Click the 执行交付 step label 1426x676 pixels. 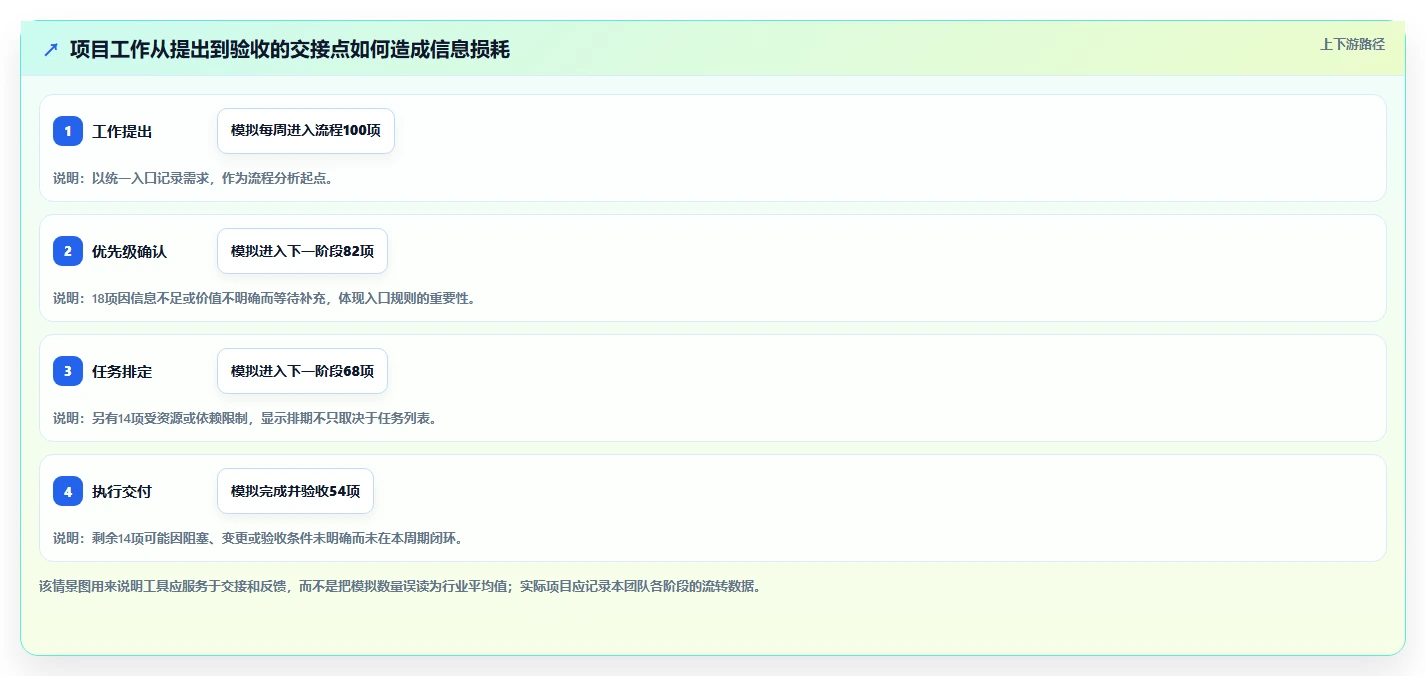tap(122, 492)
